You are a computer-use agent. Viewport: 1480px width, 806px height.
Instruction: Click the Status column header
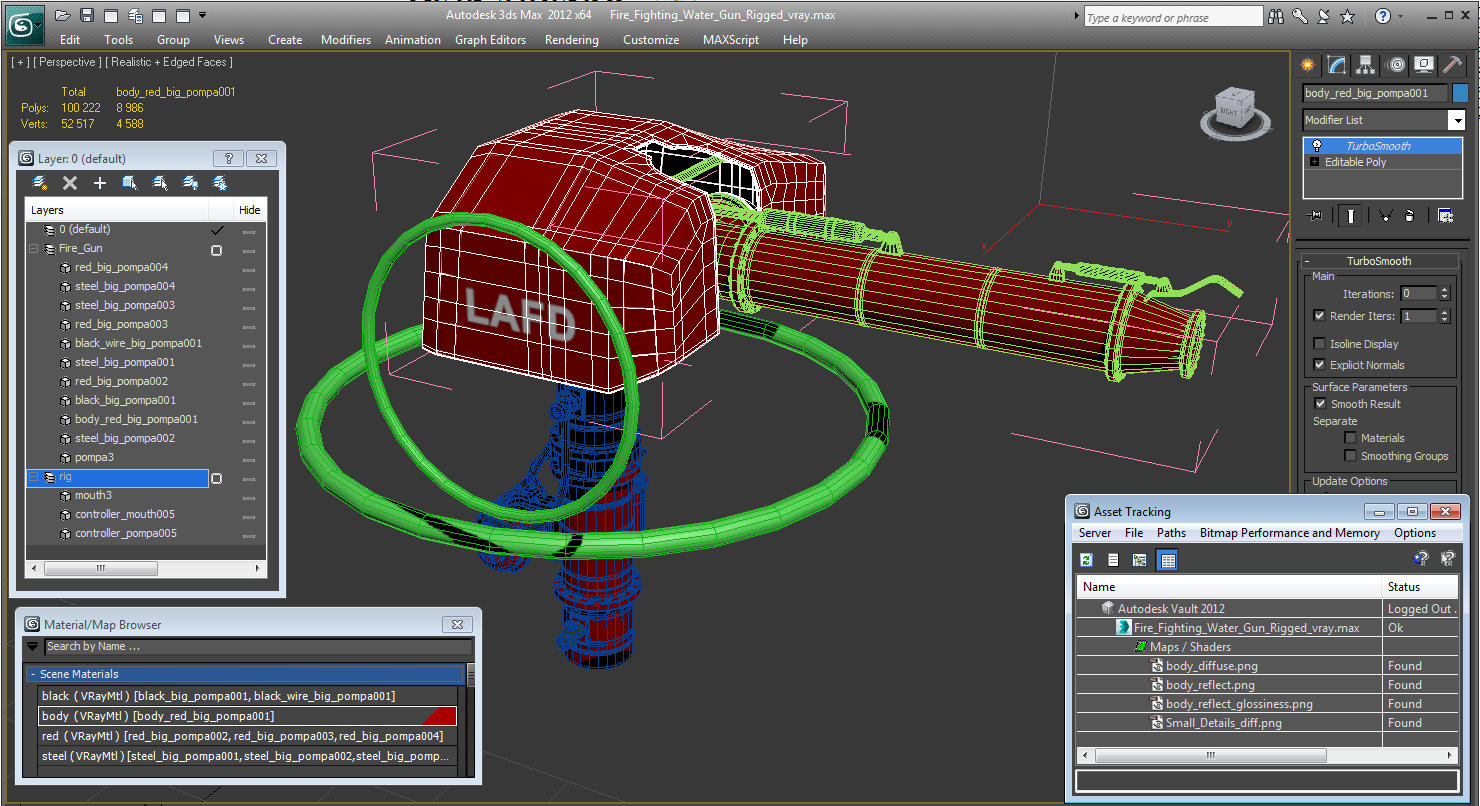[x=1419, y=587]
